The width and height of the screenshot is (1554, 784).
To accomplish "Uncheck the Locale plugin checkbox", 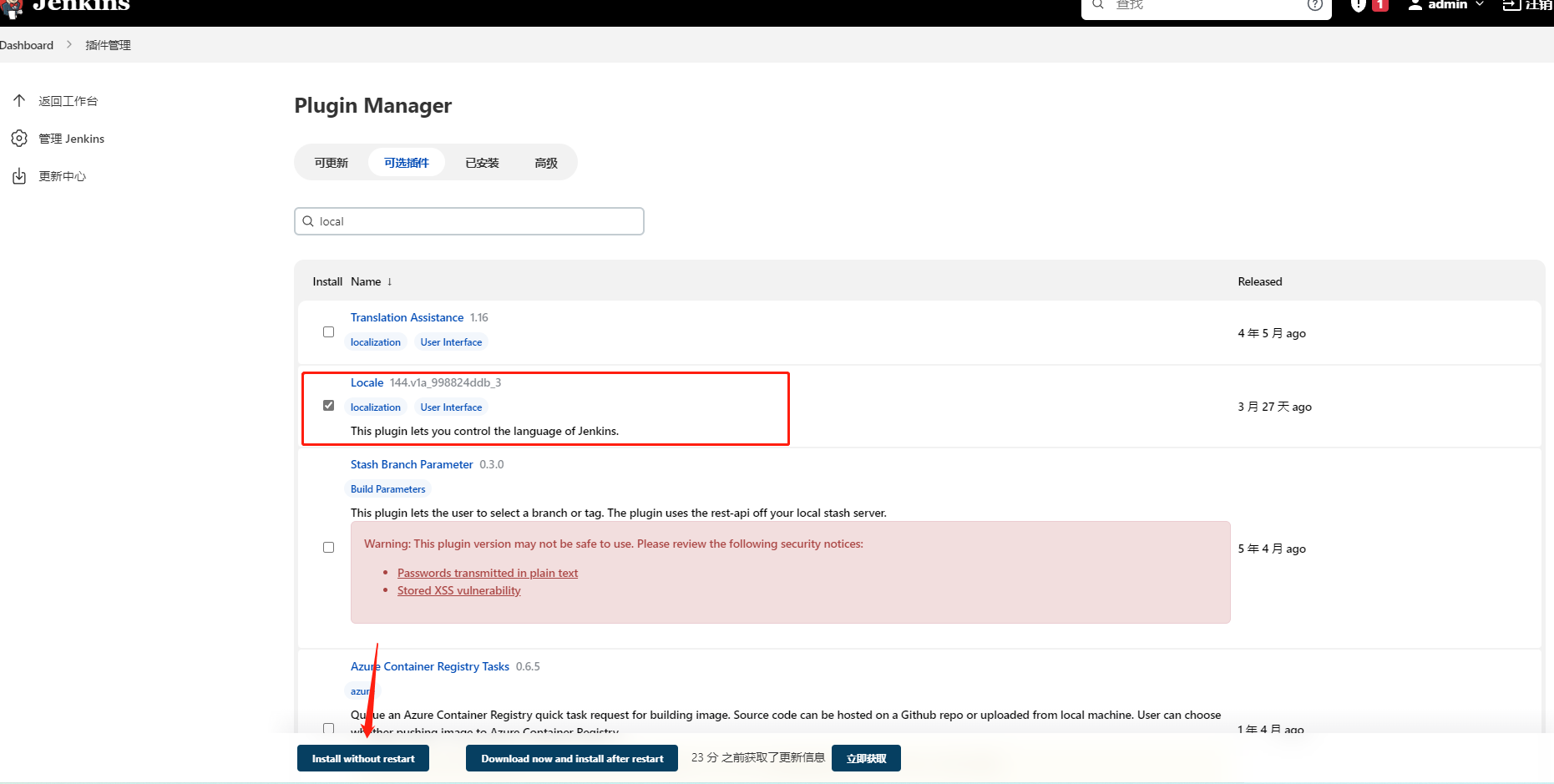I will [328, 405].
